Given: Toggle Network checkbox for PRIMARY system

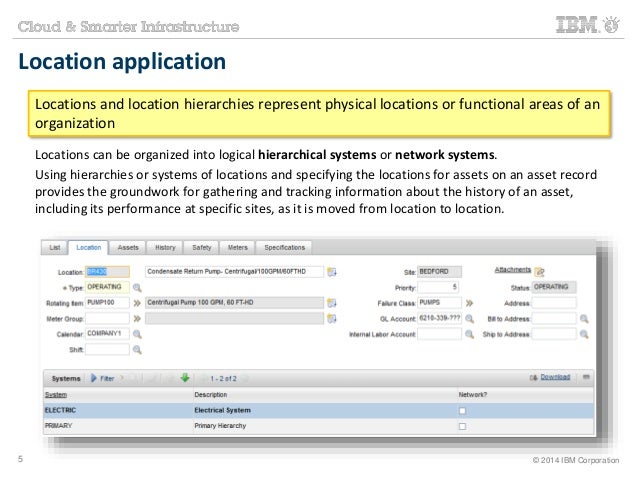Looking at the screenshot, I should pyautogui.click(x=462, y=426).
